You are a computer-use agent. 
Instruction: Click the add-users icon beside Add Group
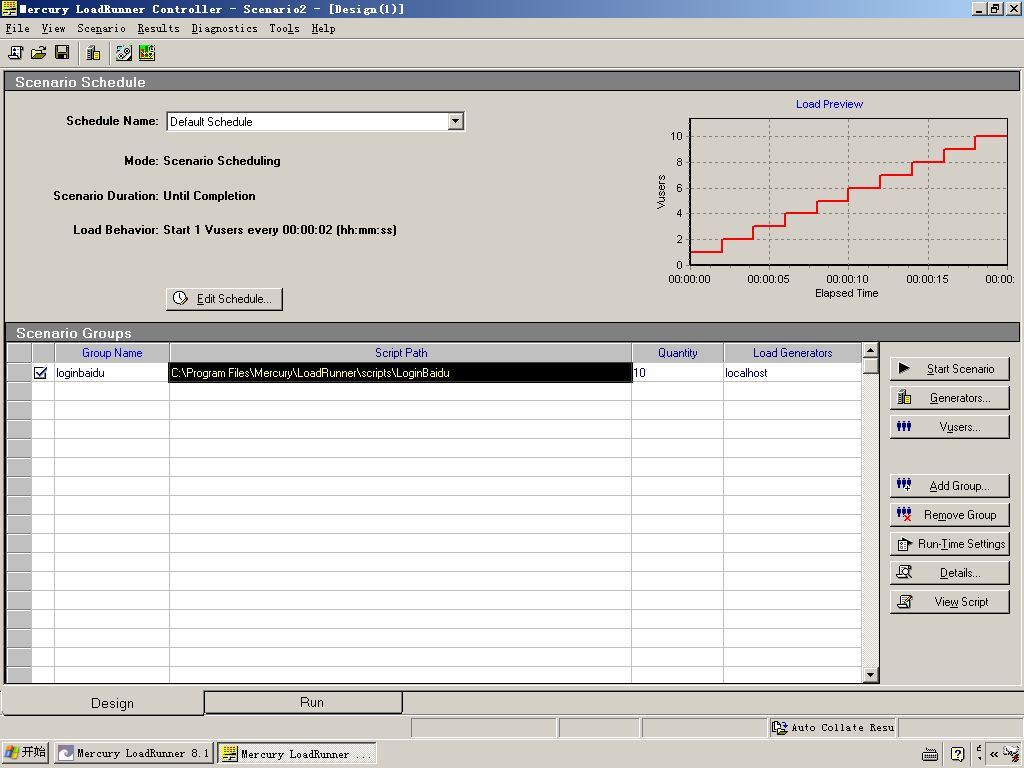904,485
